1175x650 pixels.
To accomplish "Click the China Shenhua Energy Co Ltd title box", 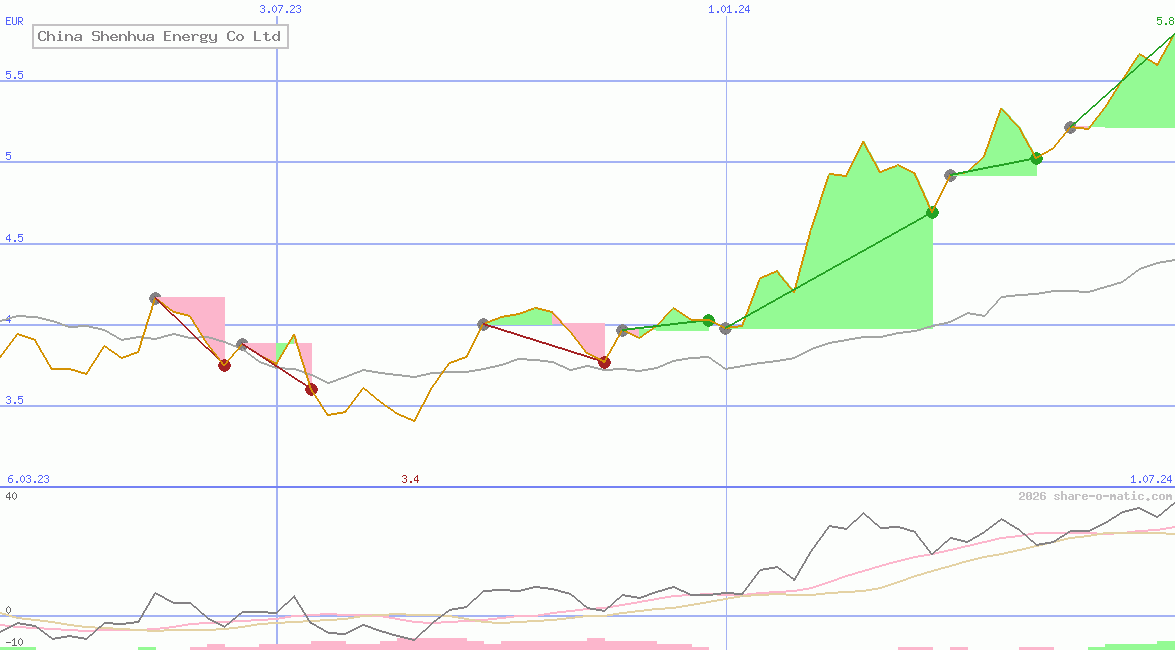I will [x=160, y=36].
